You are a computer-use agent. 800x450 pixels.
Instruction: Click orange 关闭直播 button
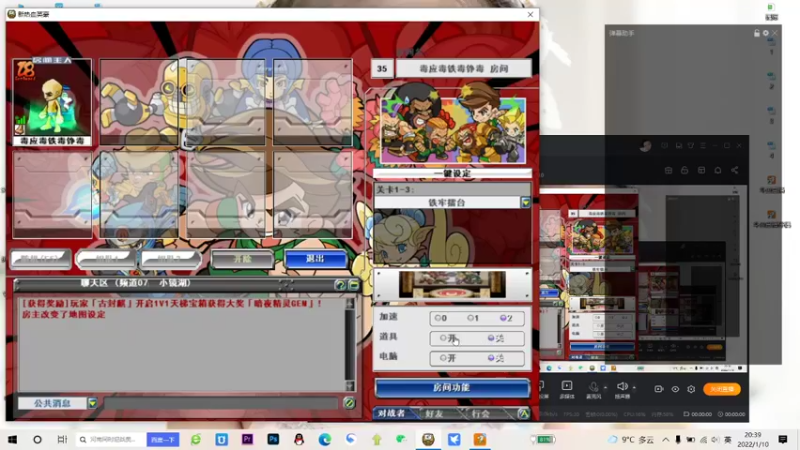pyautogui.click(x=721, y=389)
